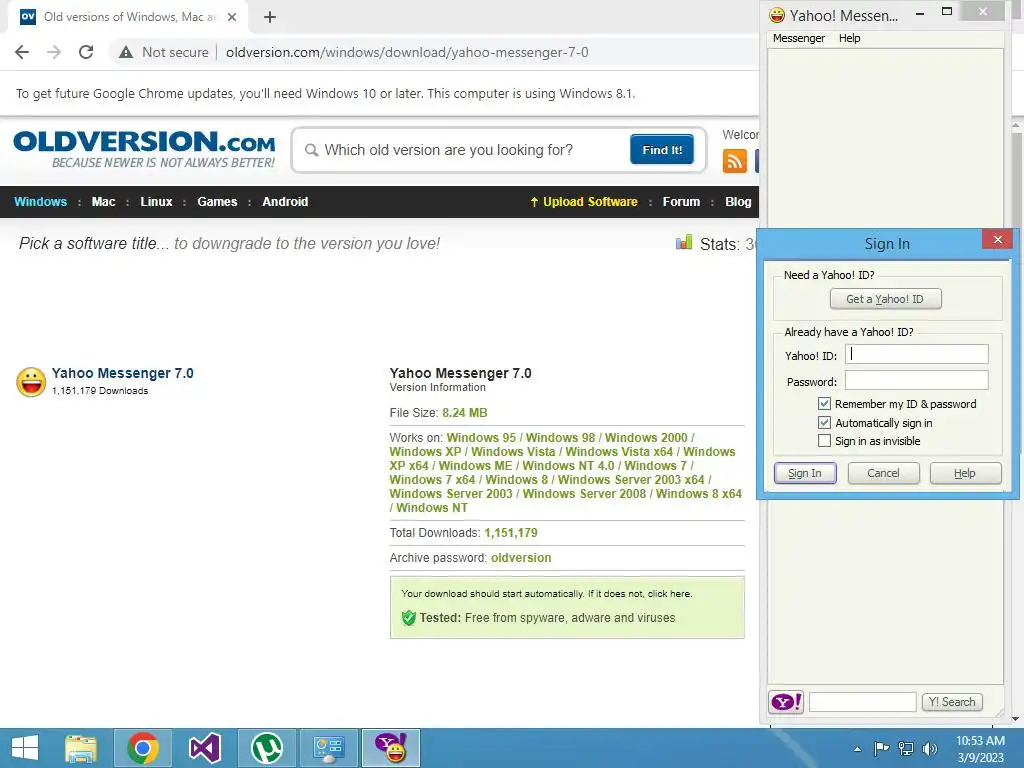Click the Upload Software link

point(584,202)
